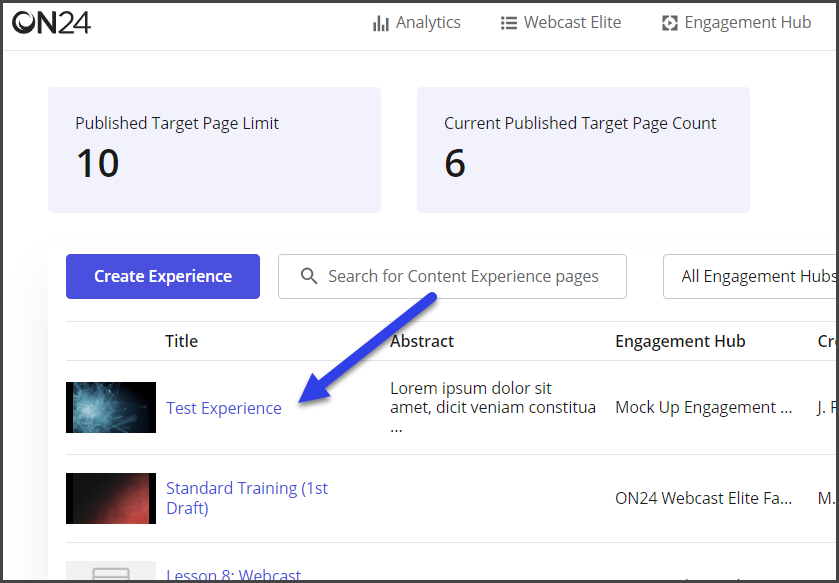This screenshot has height=583, width=839.
Task: Click the Engagement Hub column header
Action: (680, 341)
